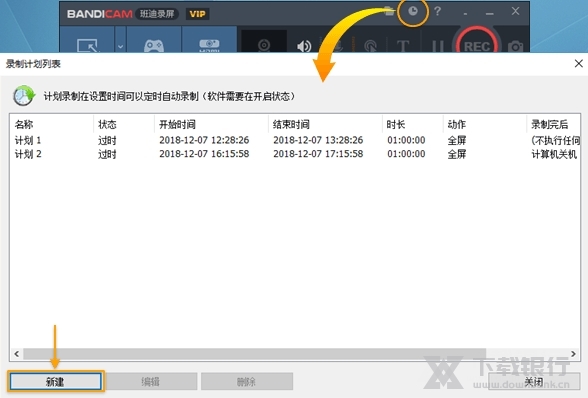
Task: Click the horizontal scrollbar thumb
Action: pyautogui.click(x=255, y=354)
